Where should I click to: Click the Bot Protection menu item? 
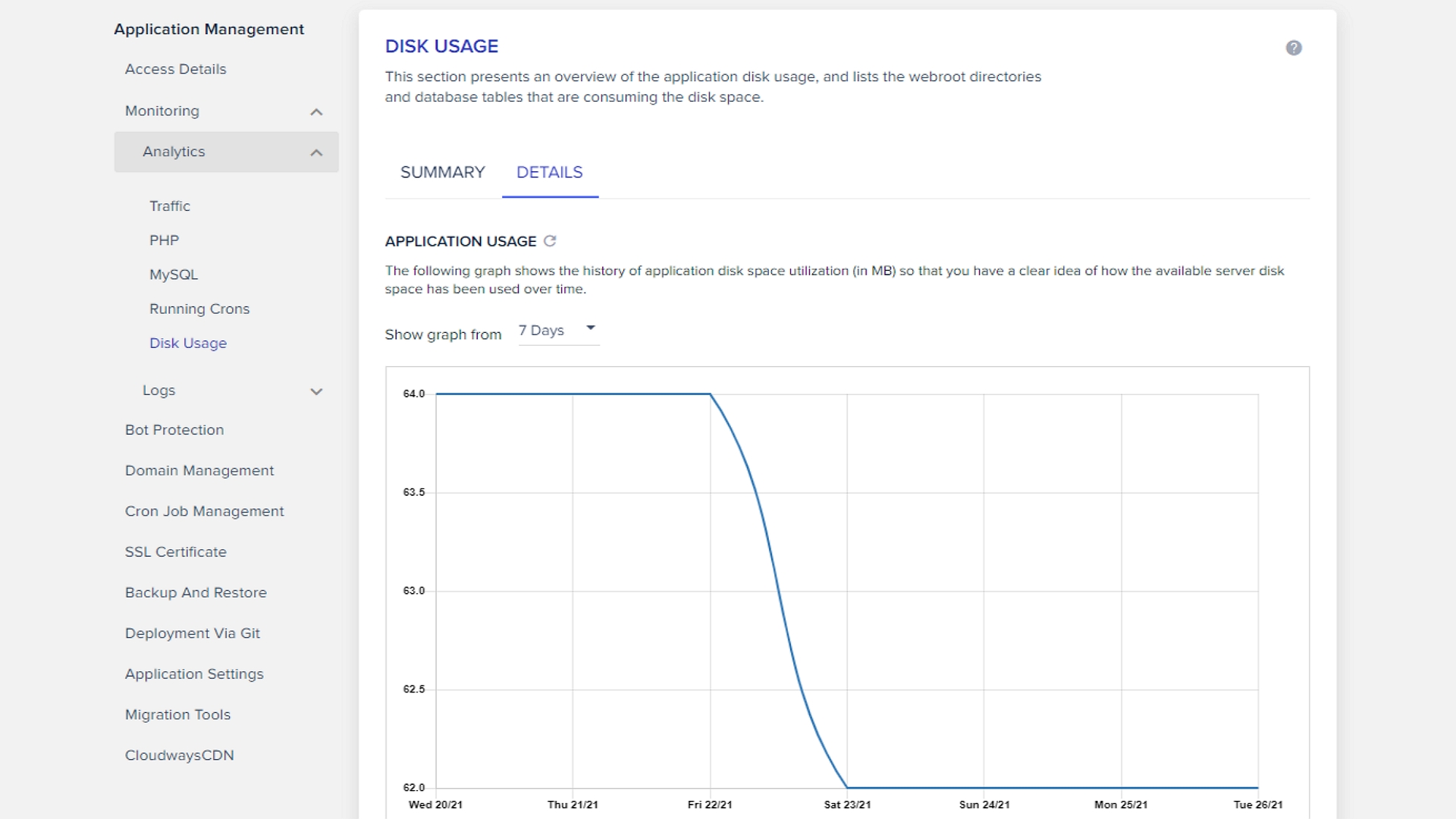177,430
